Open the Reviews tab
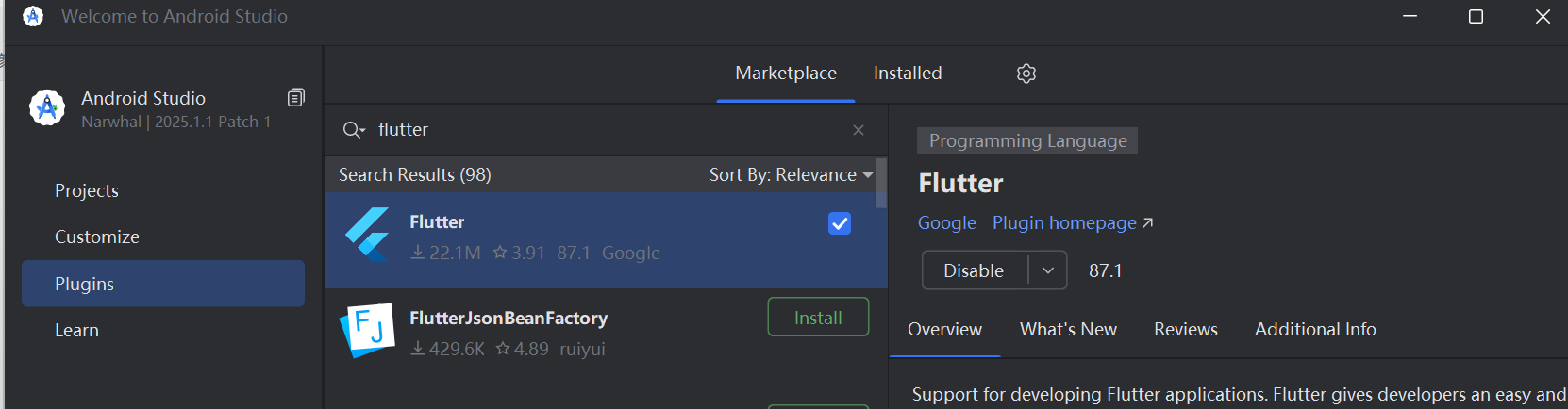The width and height of the screenshot is (1568, 409). [1186, 330]
